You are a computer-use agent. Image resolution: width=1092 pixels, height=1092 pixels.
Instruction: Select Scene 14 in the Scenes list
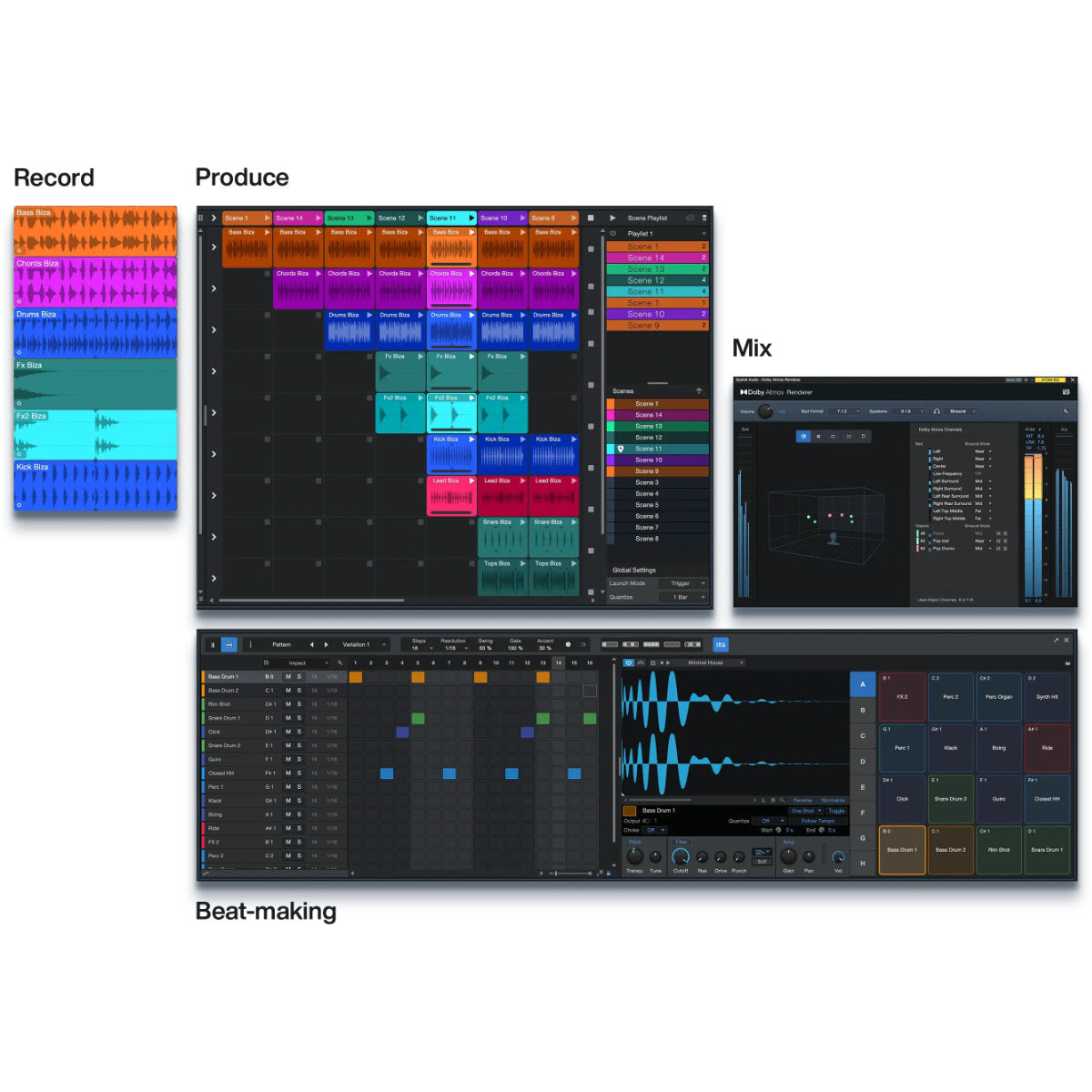[x=649, y=415]
